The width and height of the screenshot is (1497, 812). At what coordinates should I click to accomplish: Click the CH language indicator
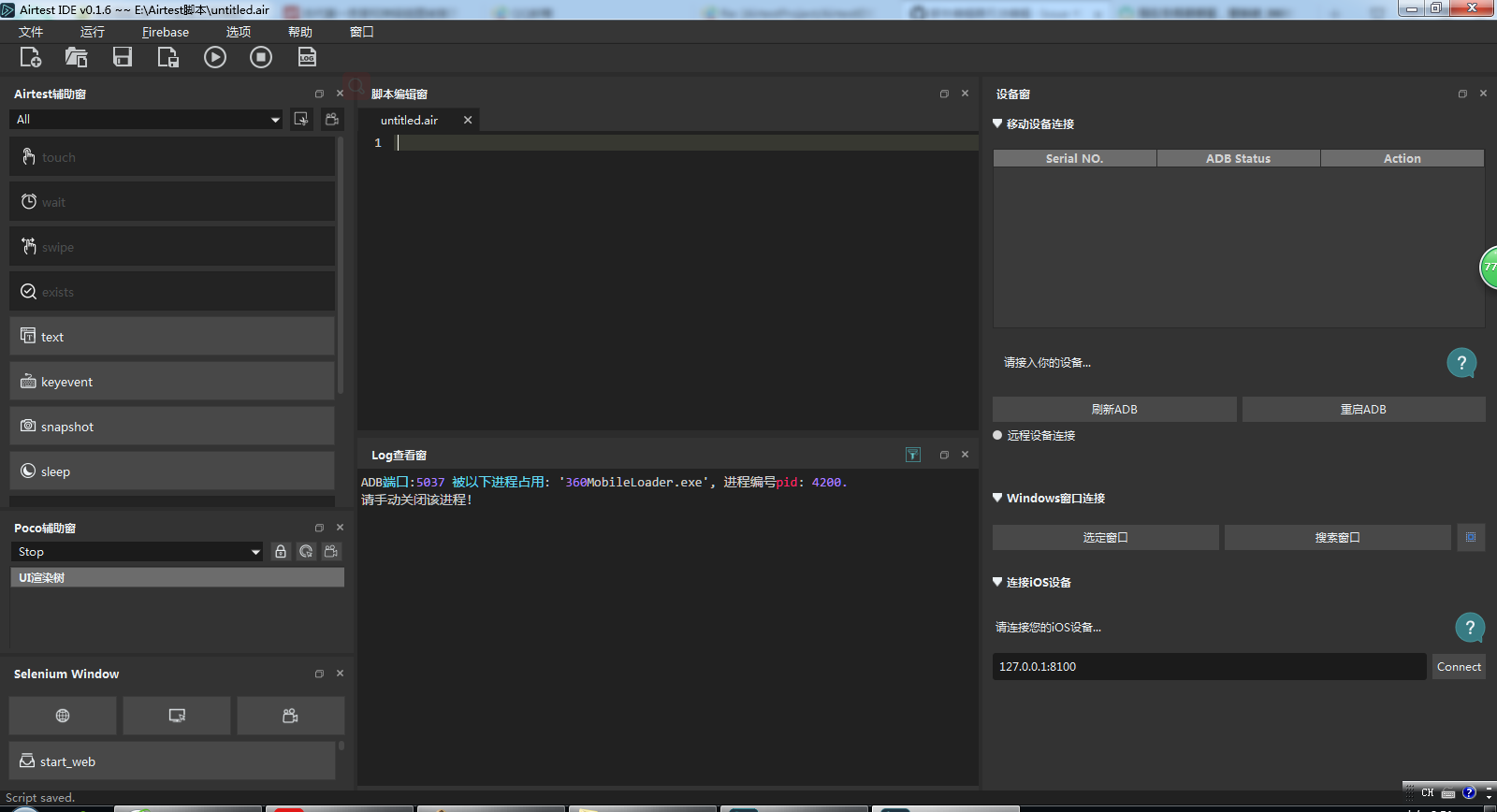coord(1427,792)
